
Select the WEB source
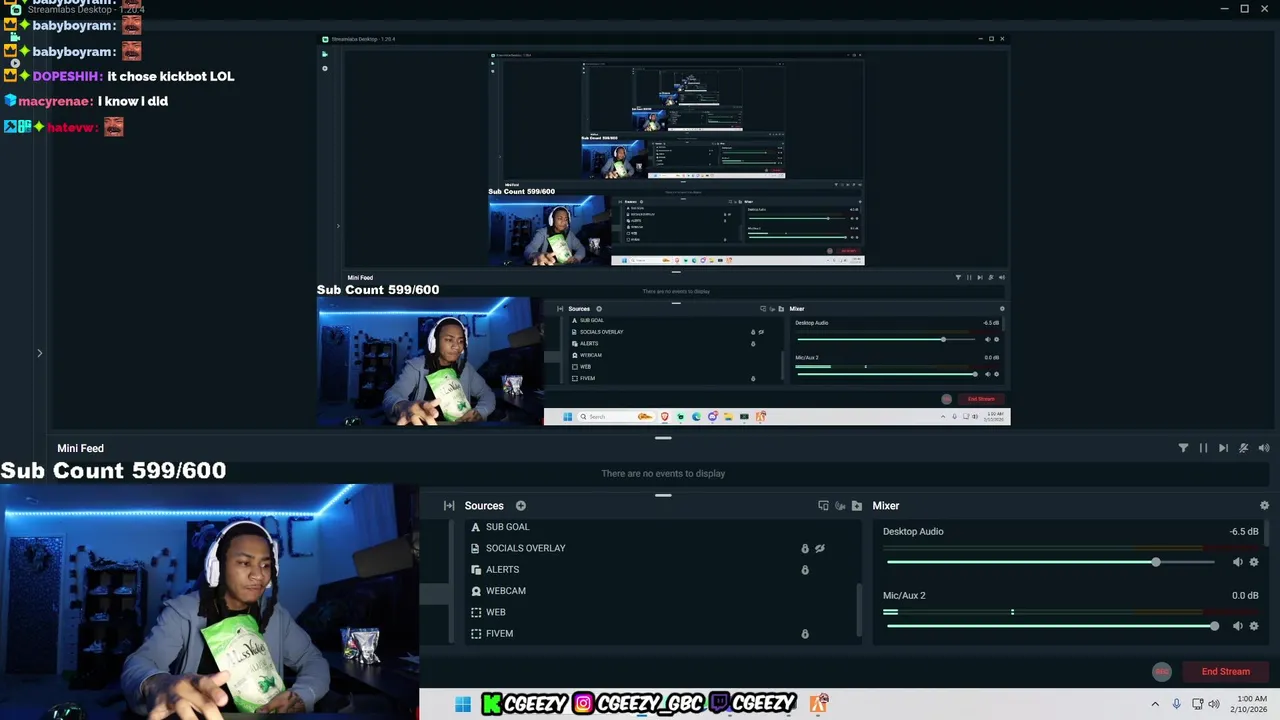tap(495, 612)
